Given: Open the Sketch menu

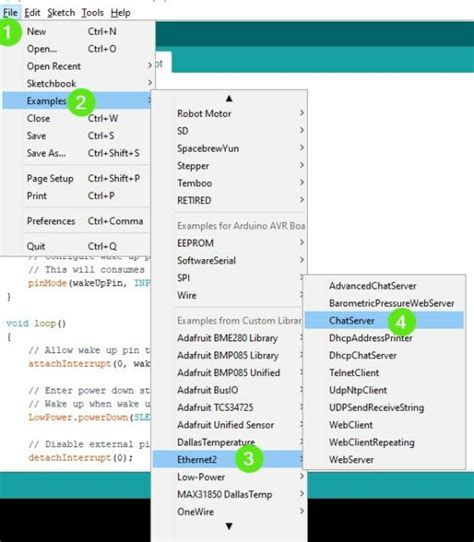Looking at the screenshot, I should 61,13.
